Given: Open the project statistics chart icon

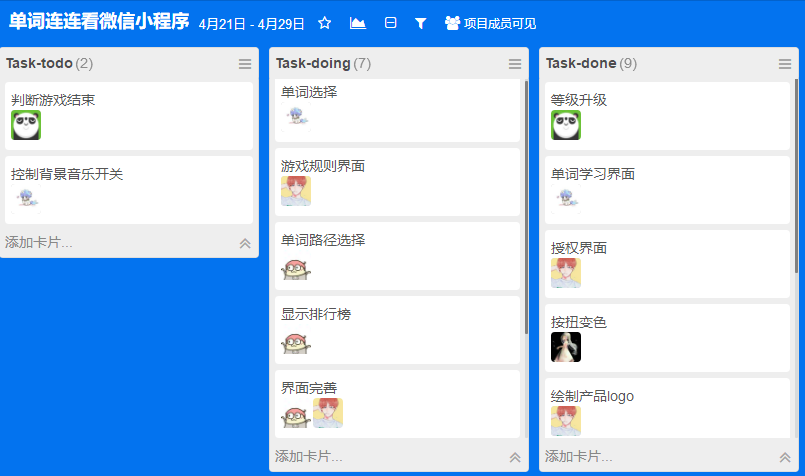Looking at the screenshot, I should pos(358,23).
